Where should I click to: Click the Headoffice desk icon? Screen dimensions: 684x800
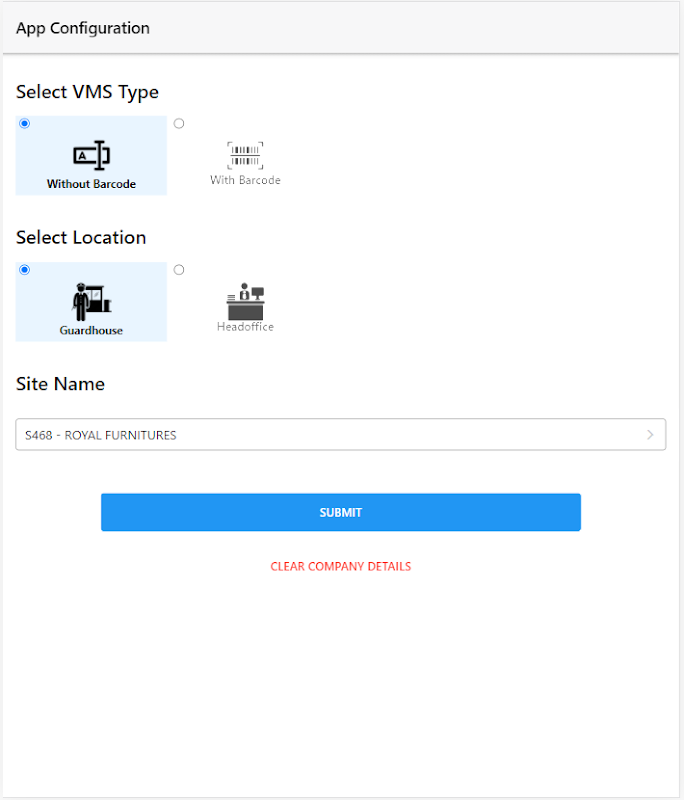pos(245,301)
